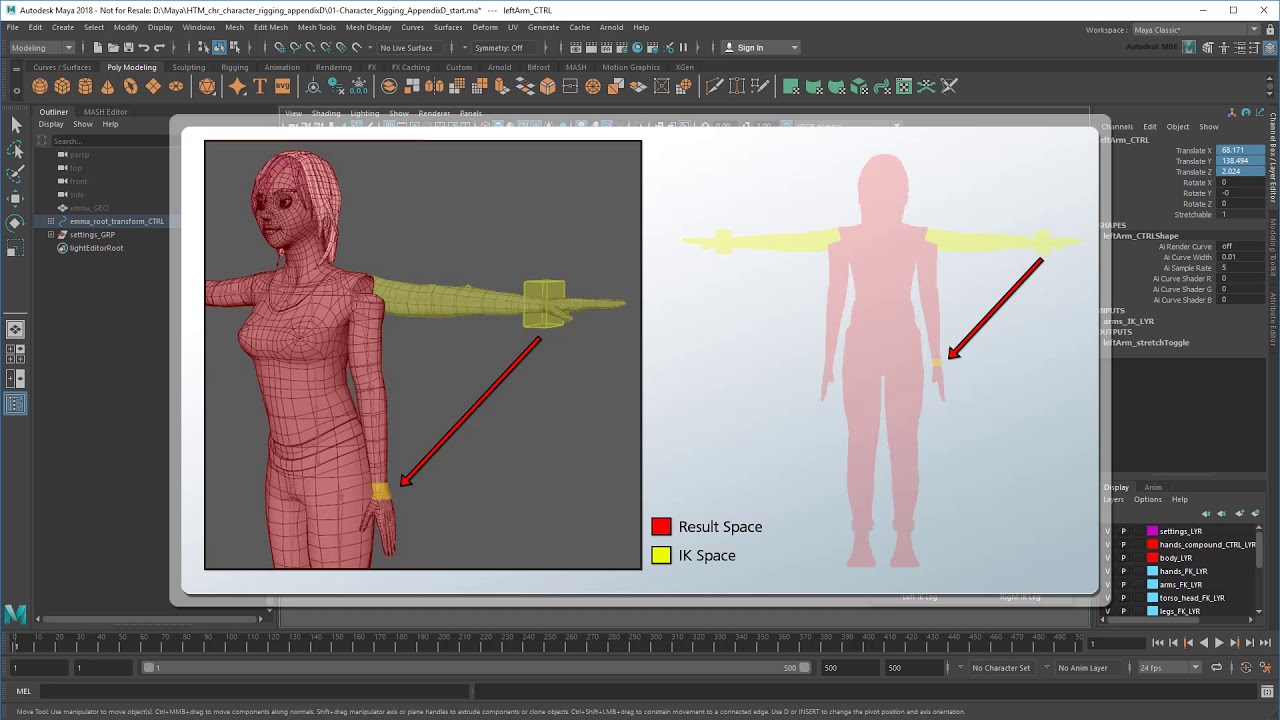This screenshot has width=1280, height=720.
Task: Click the play forward button
Action: click(x=1218, y=643)
